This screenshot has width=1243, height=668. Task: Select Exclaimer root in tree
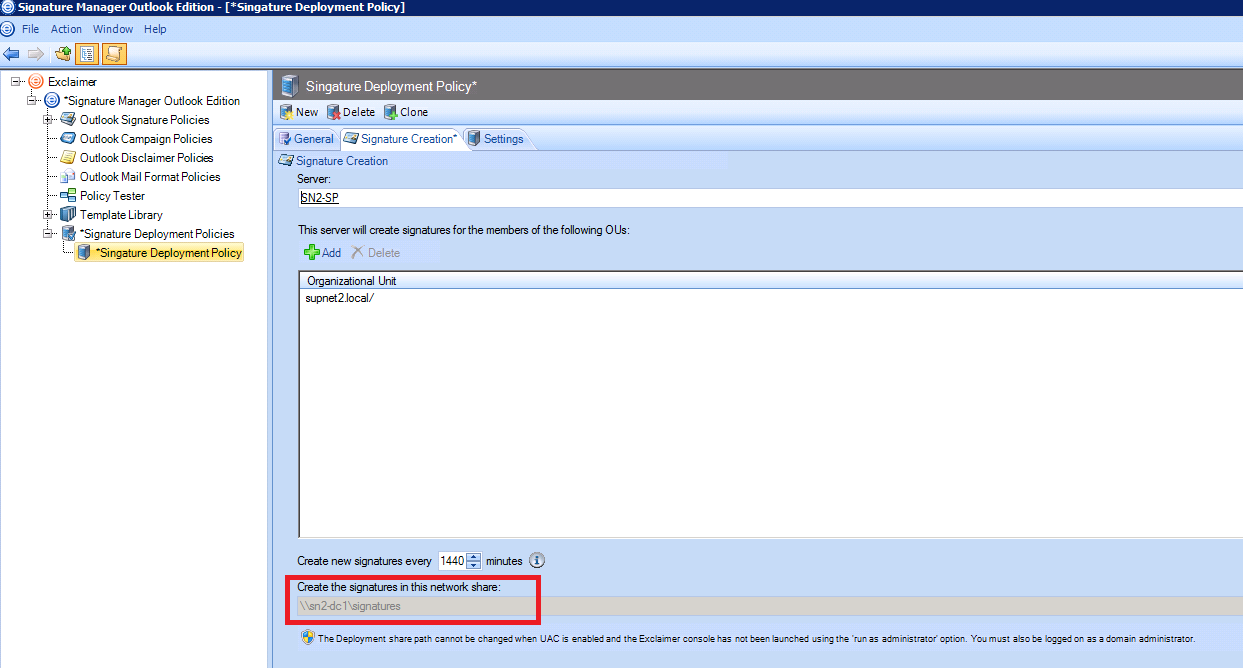click(x=72, y=82)
